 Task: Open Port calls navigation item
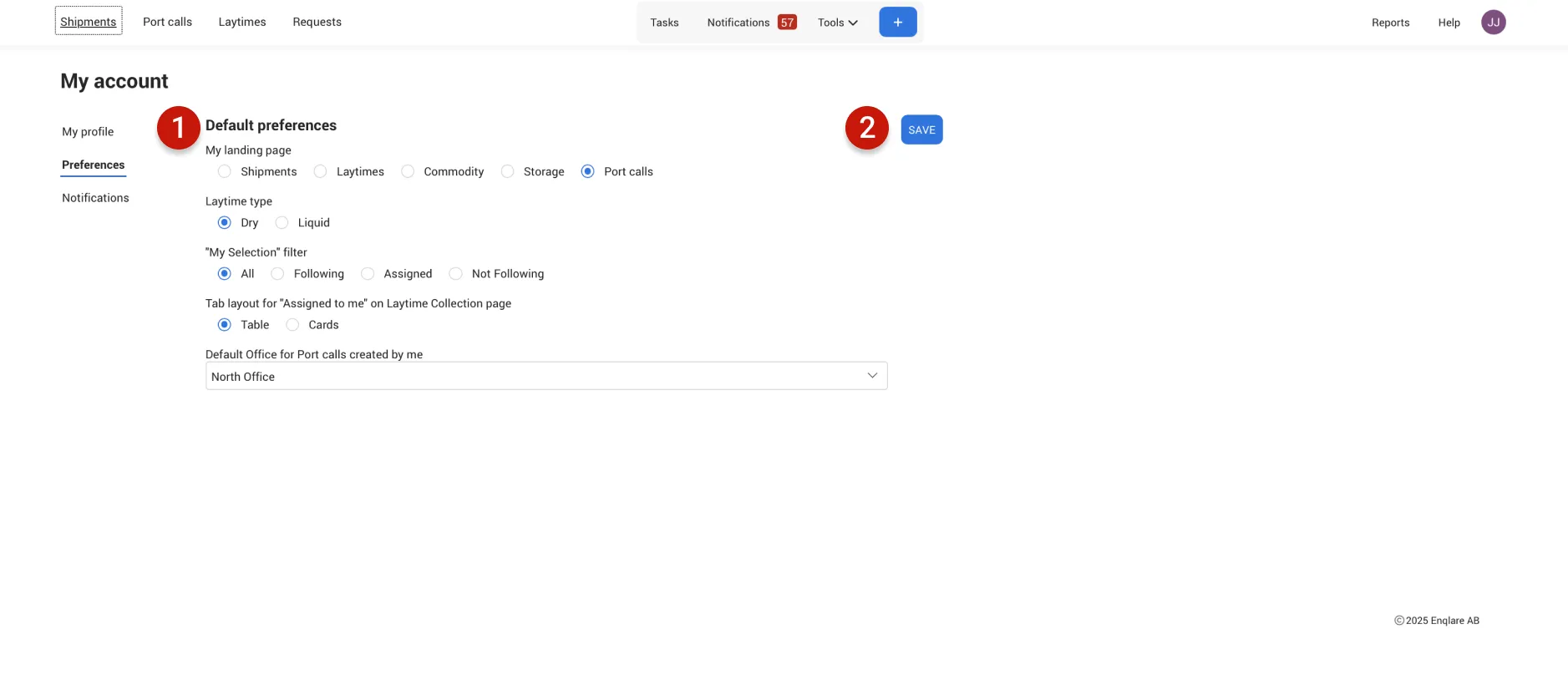(x=167, y=22)
